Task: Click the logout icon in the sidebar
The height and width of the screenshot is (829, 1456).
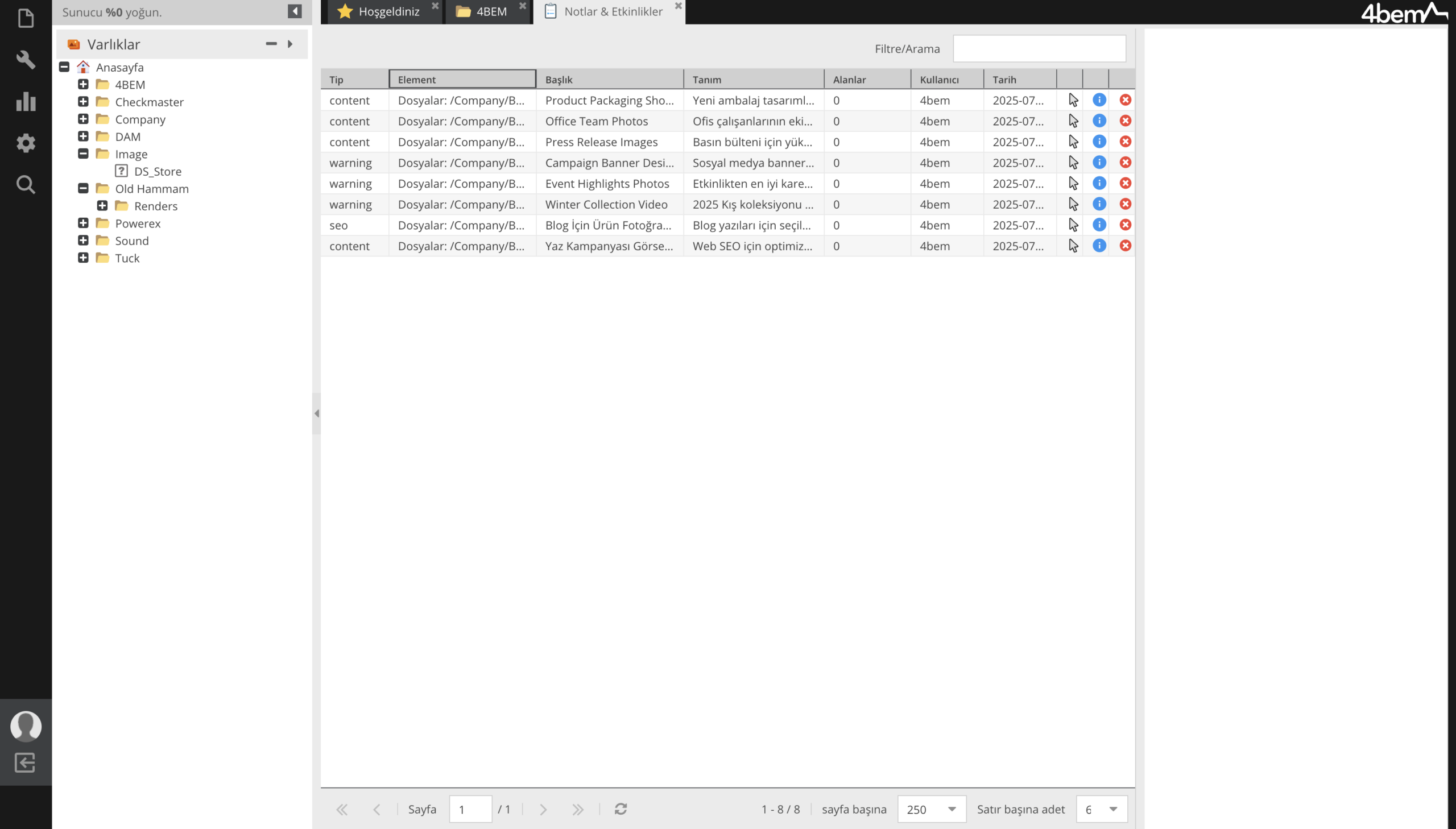Action: point(25,762)
